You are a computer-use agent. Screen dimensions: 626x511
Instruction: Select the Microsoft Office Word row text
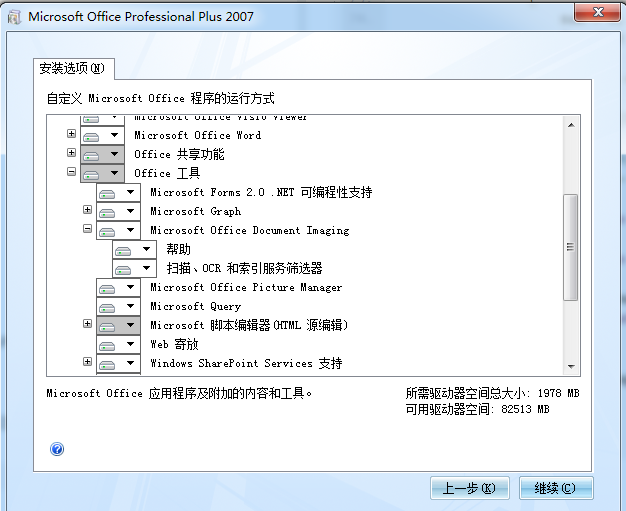pyautogui.click(x=198, y=135)
